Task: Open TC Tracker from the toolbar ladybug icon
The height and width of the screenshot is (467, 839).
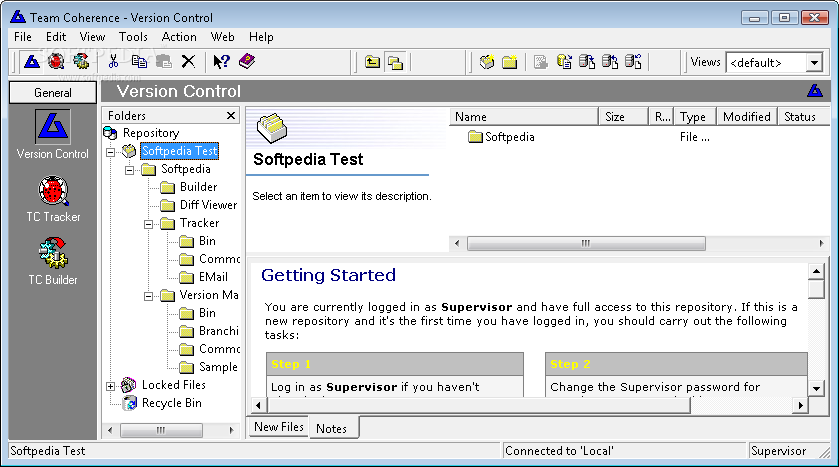Action: coord(56,62)
